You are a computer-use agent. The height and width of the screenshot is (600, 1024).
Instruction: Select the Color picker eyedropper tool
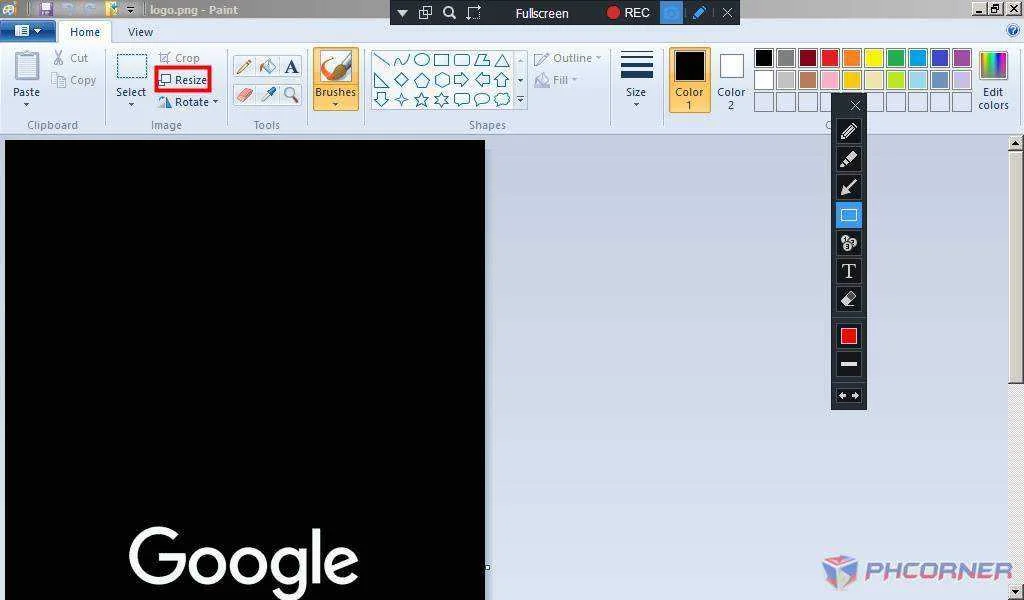268,95
